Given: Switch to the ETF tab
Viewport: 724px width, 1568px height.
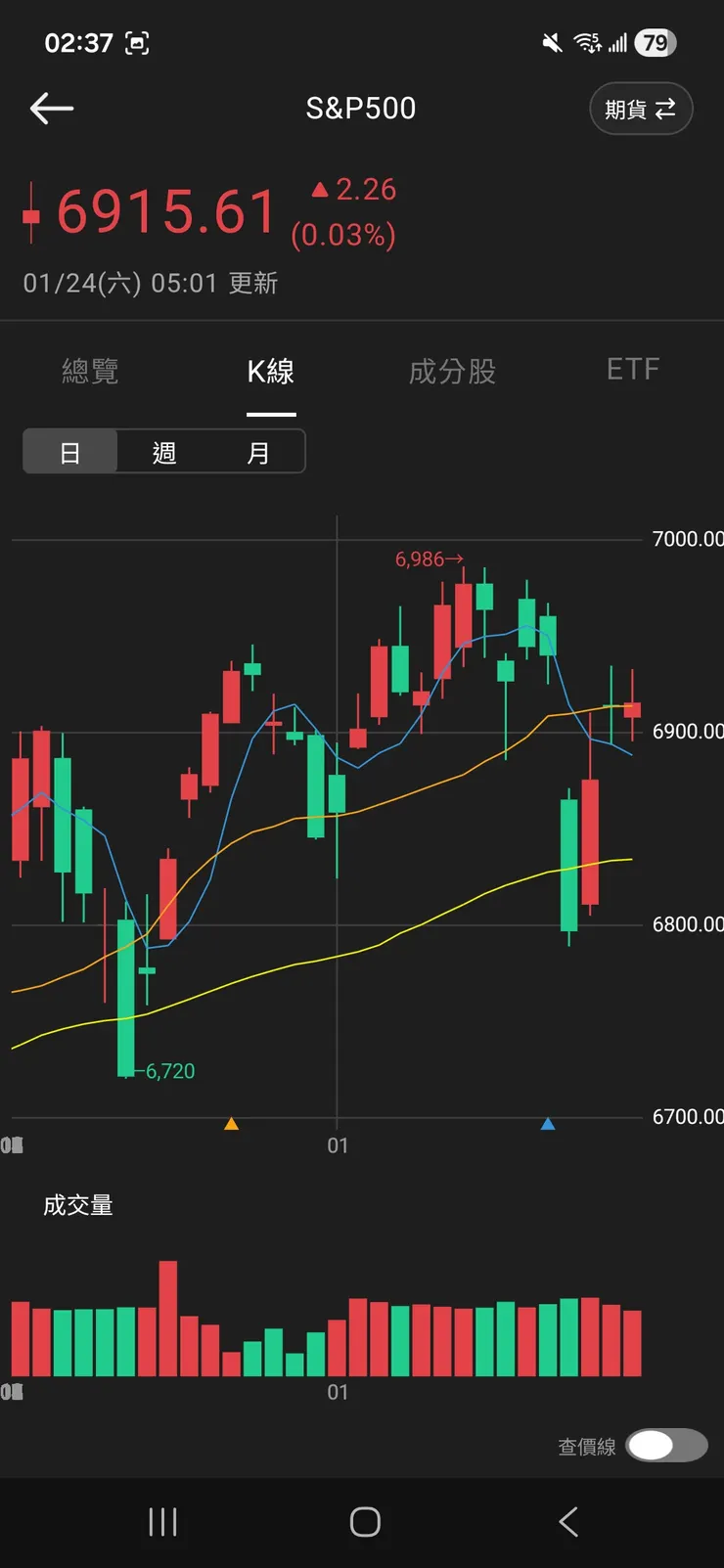Looking at the screenshot, I should tap(633, 370).
